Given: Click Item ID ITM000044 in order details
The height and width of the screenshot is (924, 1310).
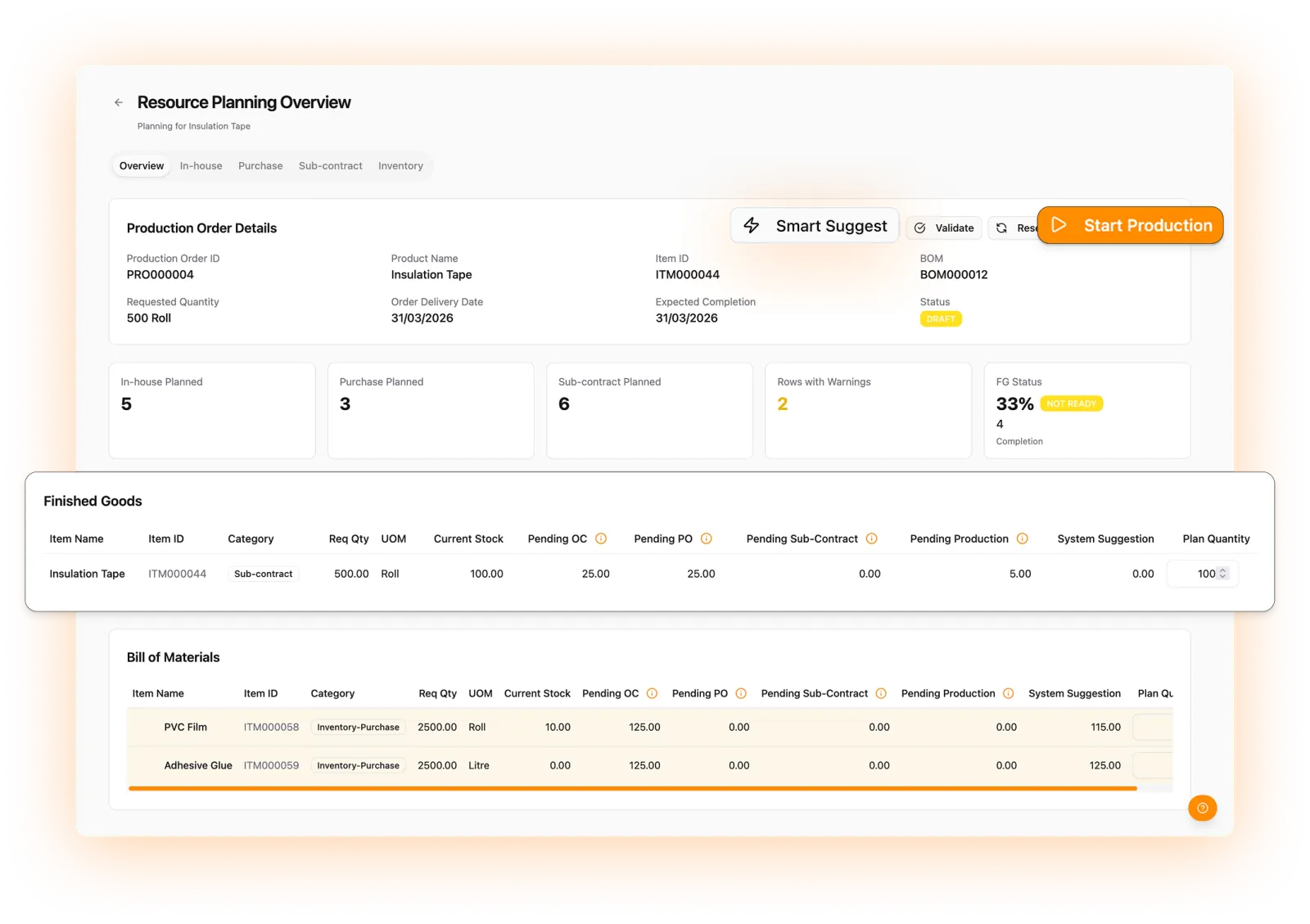Looking at the screenshot, I should 688,275.
